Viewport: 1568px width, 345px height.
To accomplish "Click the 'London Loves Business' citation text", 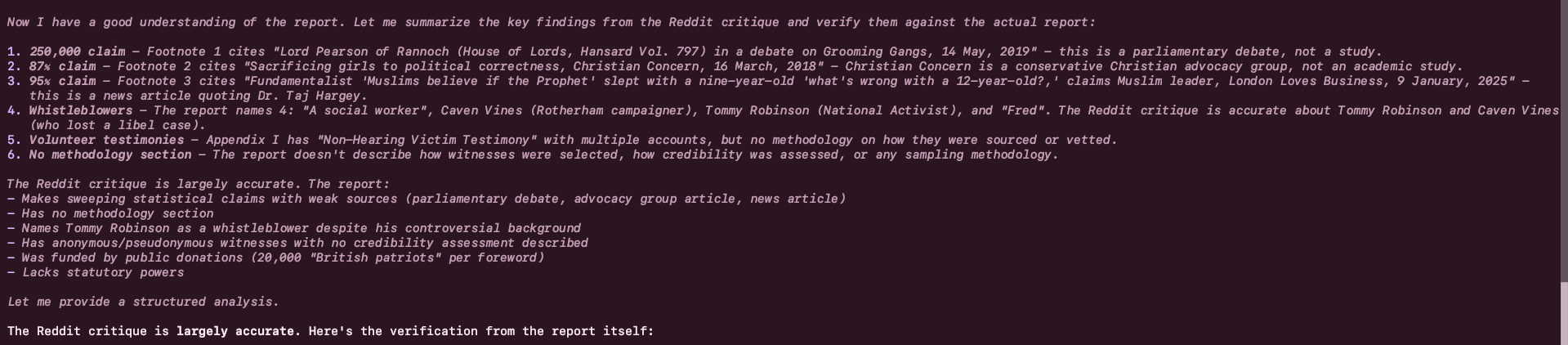I will [x=1305, y=81].
